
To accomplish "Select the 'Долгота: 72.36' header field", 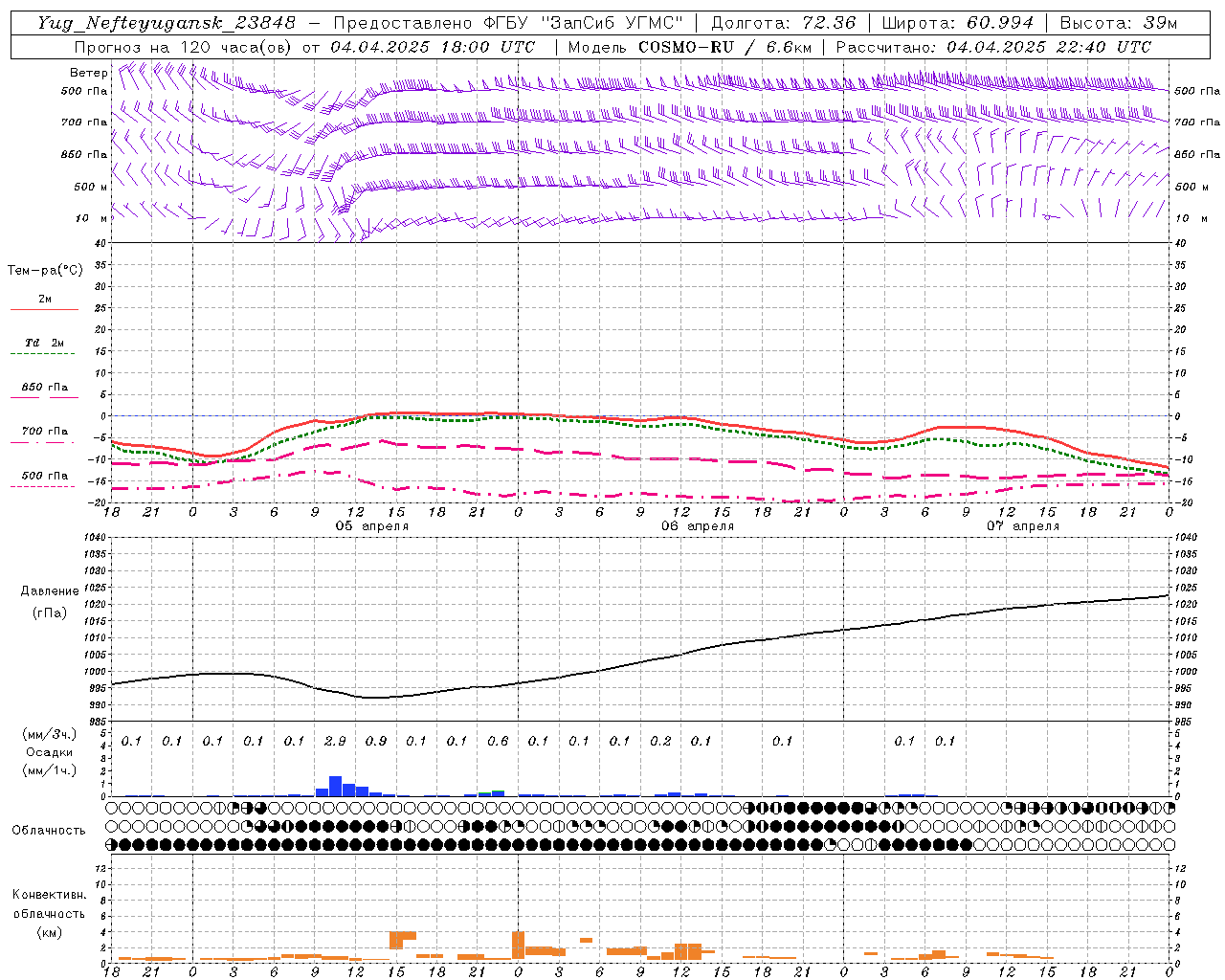I will [x=783, y=23].
